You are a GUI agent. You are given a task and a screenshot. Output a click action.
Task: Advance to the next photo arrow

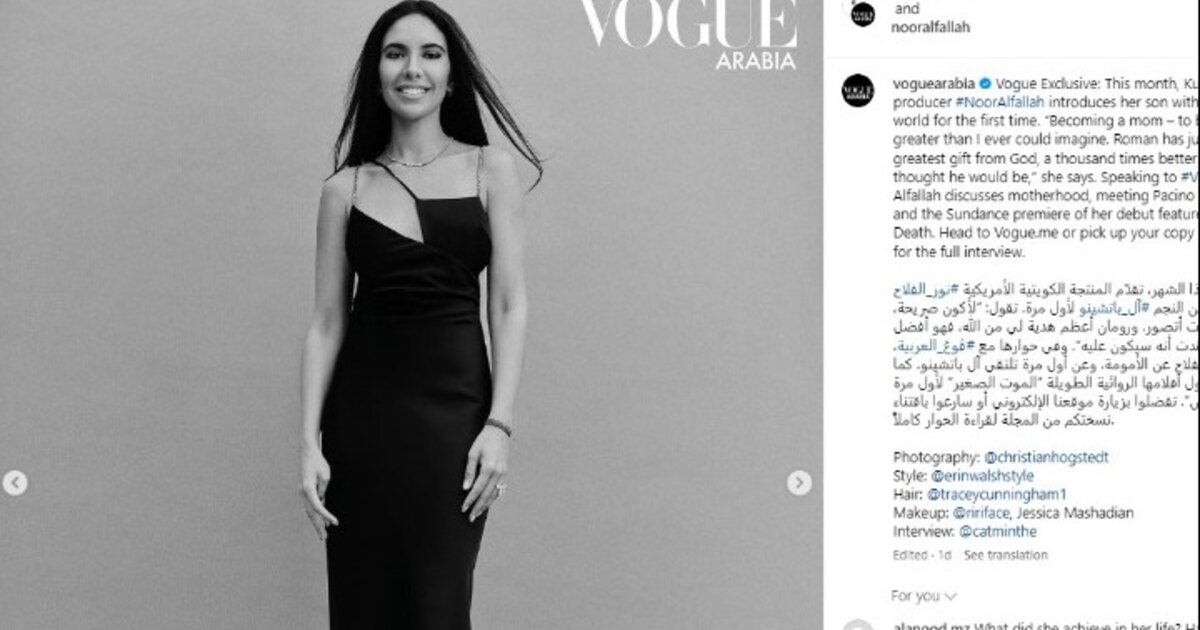[799, 483]
